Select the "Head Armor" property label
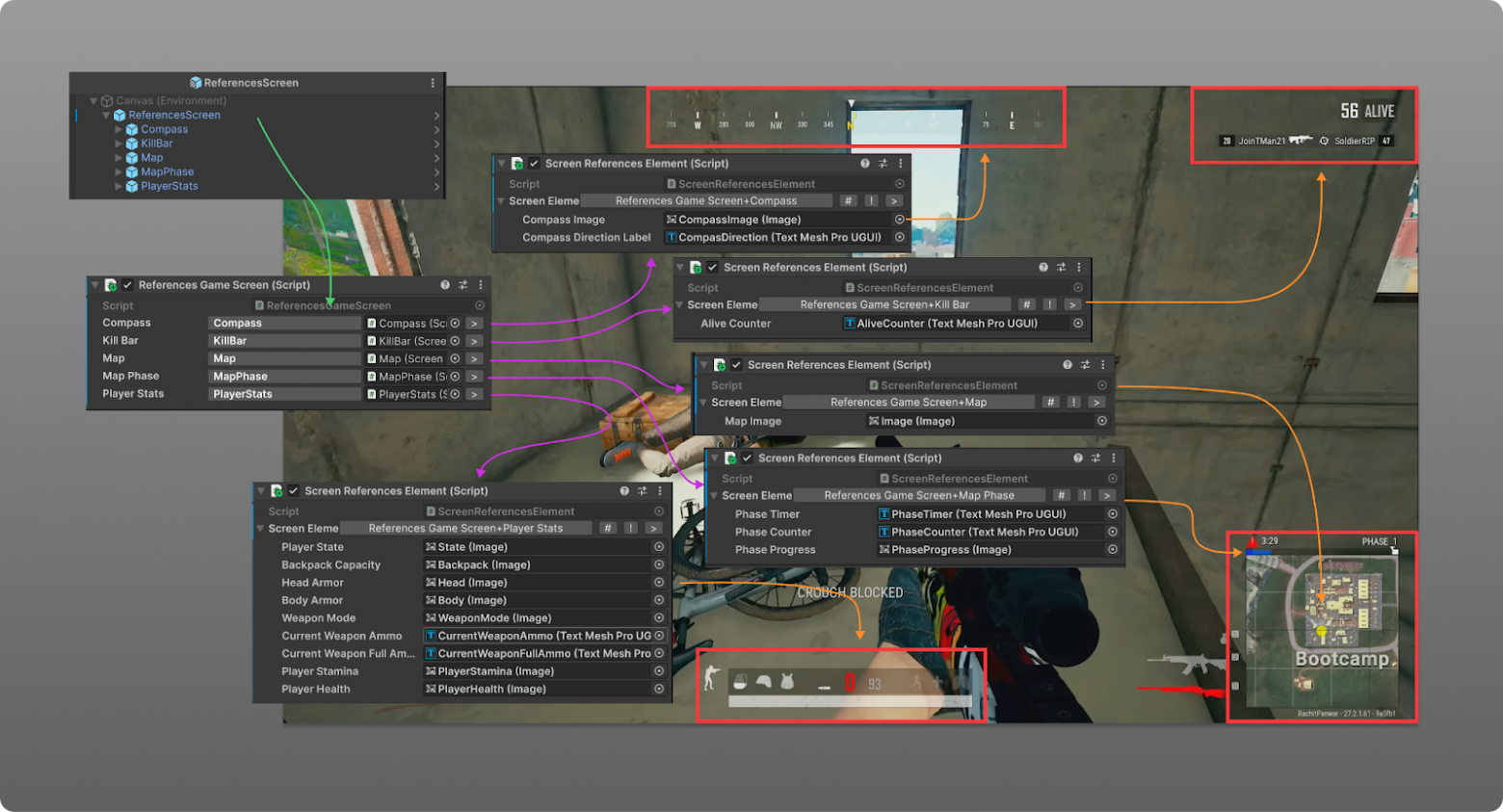Viewport: 1503px width, 812px height. [312, 583]
